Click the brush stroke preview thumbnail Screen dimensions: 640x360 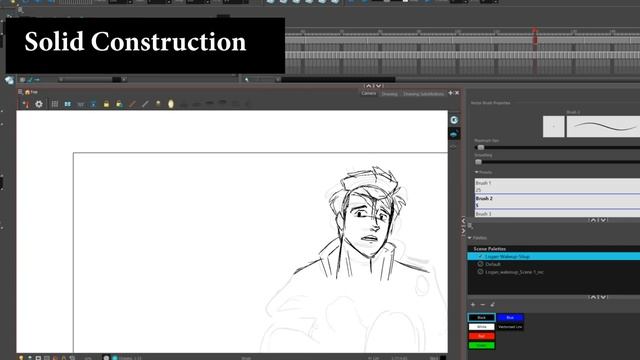click(x=603, y=127)
